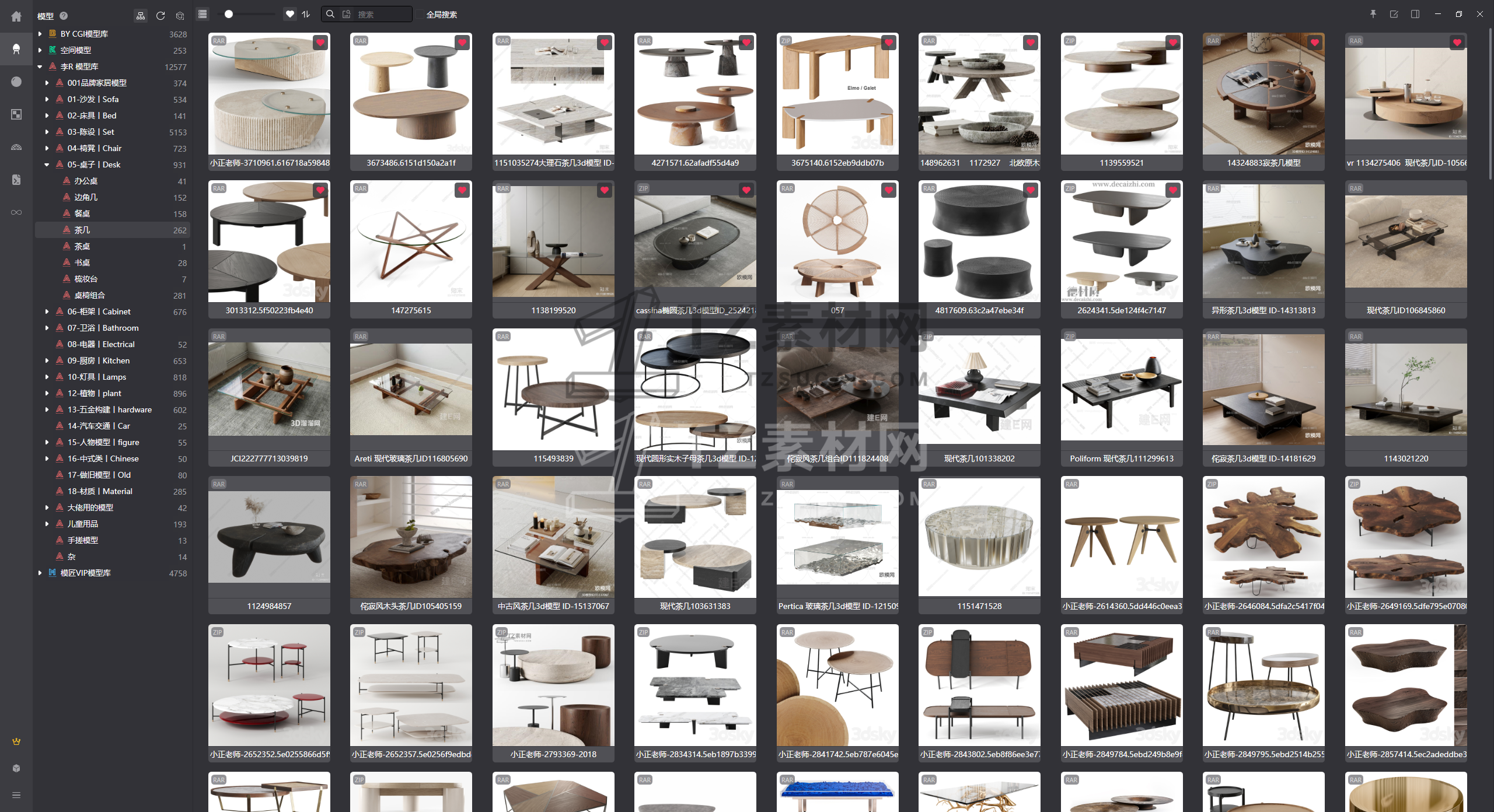Open the 现代茶几103631383 model thumbnail

tap(694, 537)
